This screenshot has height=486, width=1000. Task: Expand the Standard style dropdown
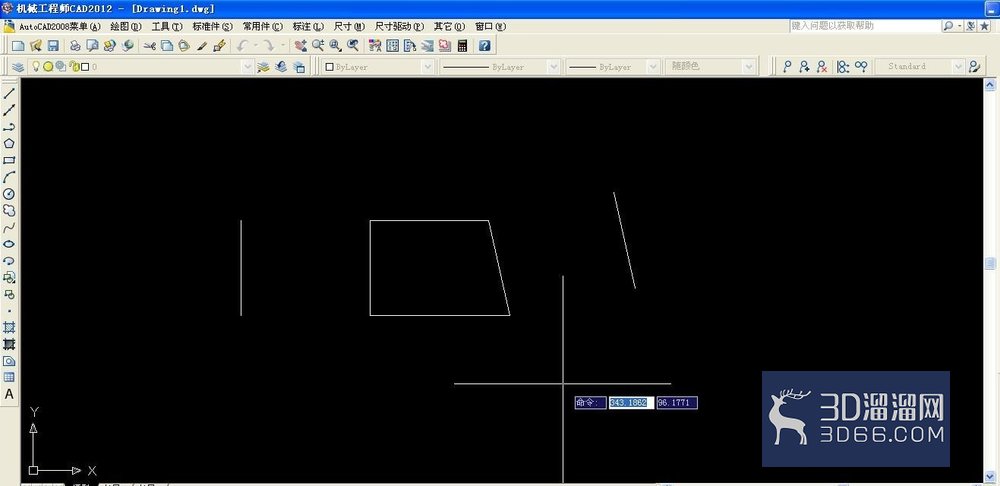point(958,66)
